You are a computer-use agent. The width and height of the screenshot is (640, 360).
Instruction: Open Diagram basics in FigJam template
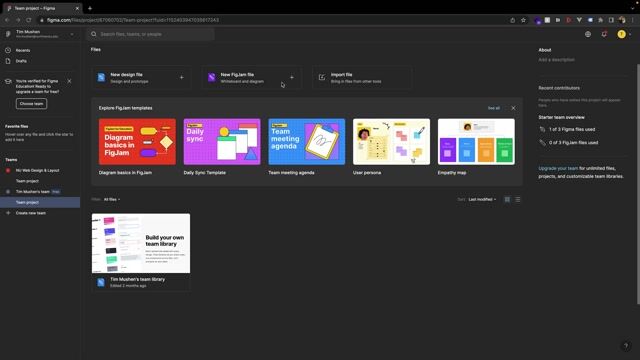(137, 142)
